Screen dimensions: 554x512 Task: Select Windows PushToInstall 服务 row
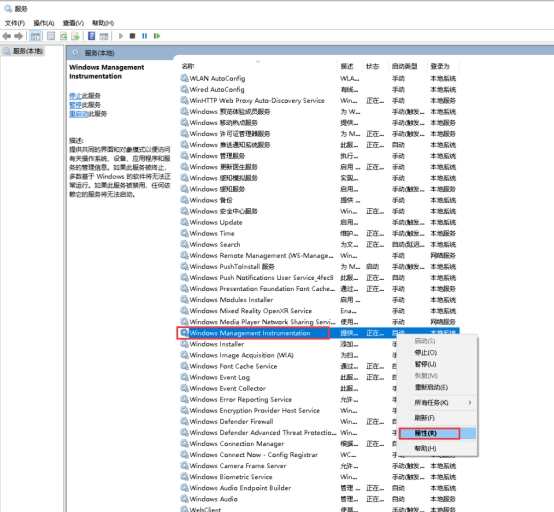[x=319, y=266]
